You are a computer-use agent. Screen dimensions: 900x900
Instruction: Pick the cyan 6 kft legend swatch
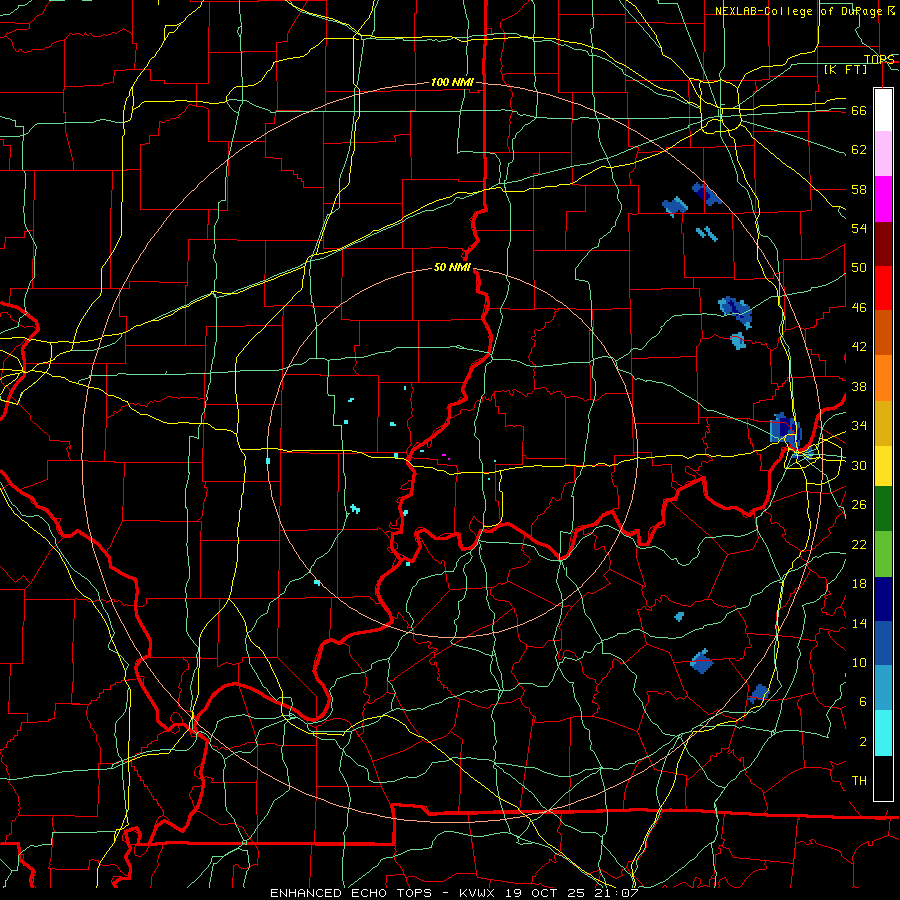click(x=883, y=733)
